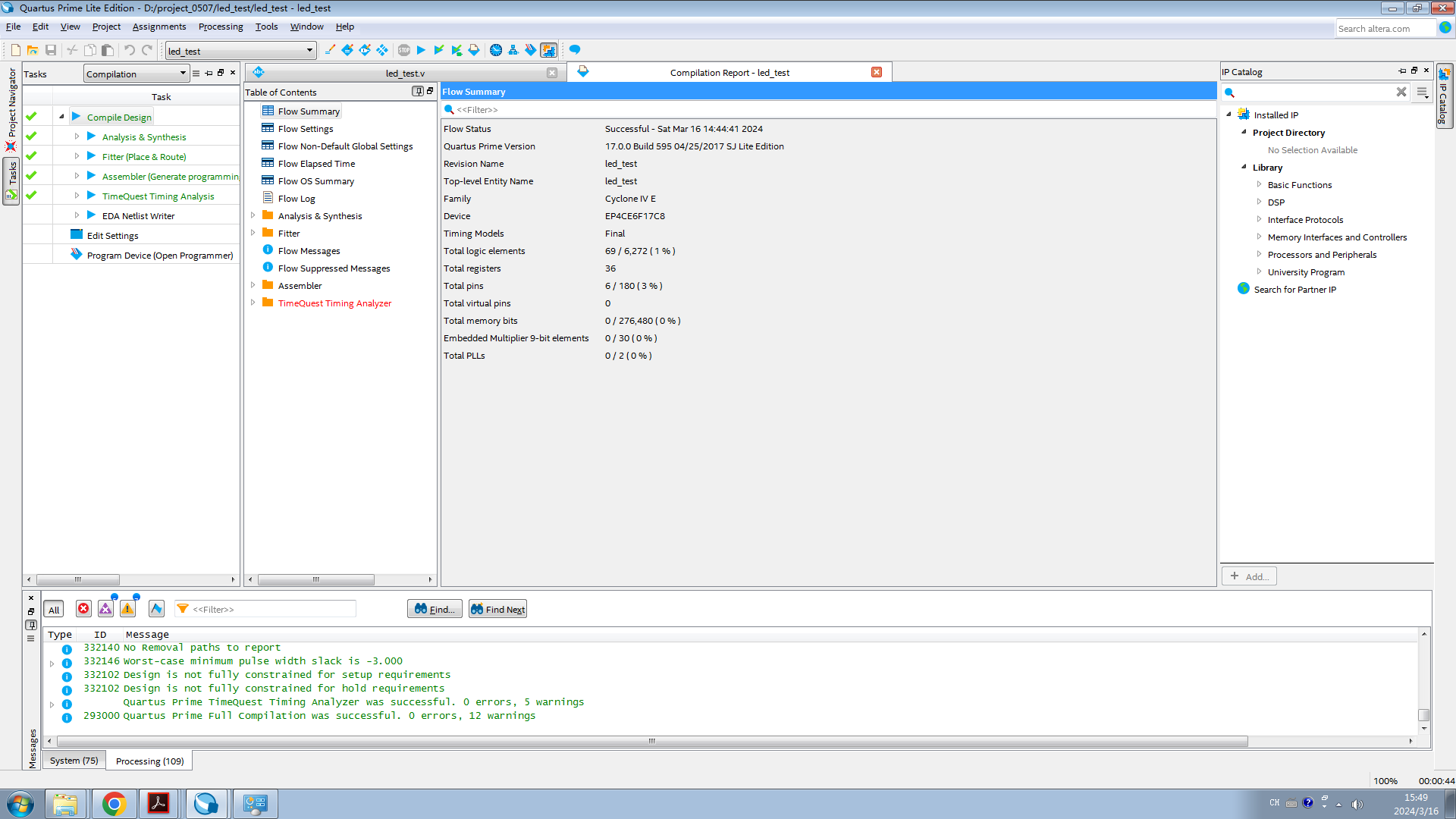Open the Compilation Report toolbar icon
The height and width of the screenshot is (819, 1456).
point(474,50)
